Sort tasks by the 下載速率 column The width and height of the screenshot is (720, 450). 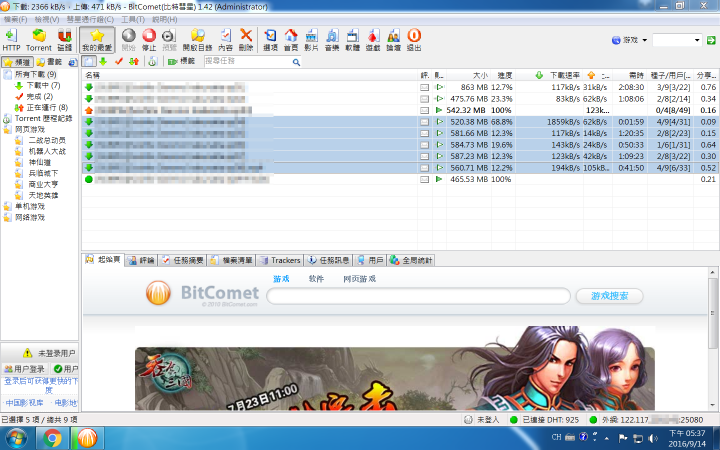[549, 75]
